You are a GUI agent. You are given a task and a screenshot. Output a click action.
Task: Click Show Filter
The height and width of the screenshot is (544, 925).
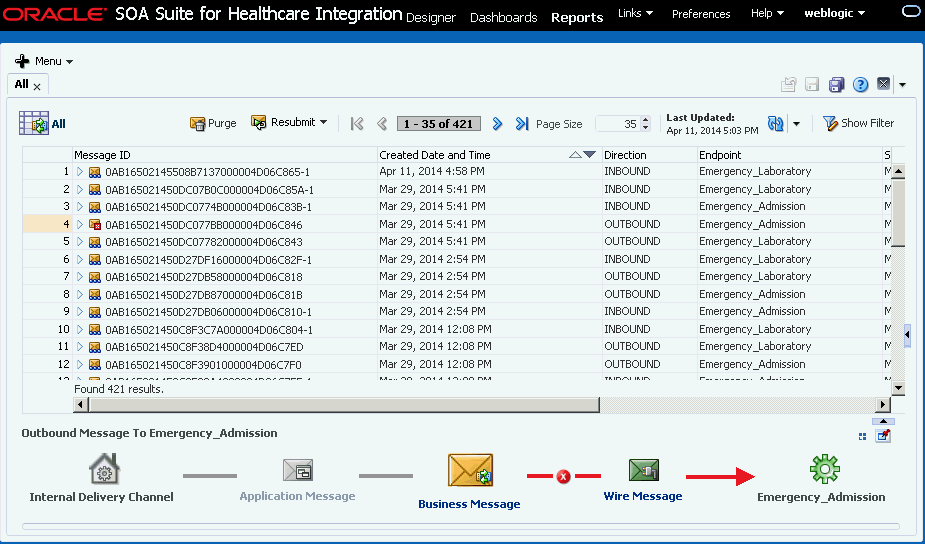point(858,123)
